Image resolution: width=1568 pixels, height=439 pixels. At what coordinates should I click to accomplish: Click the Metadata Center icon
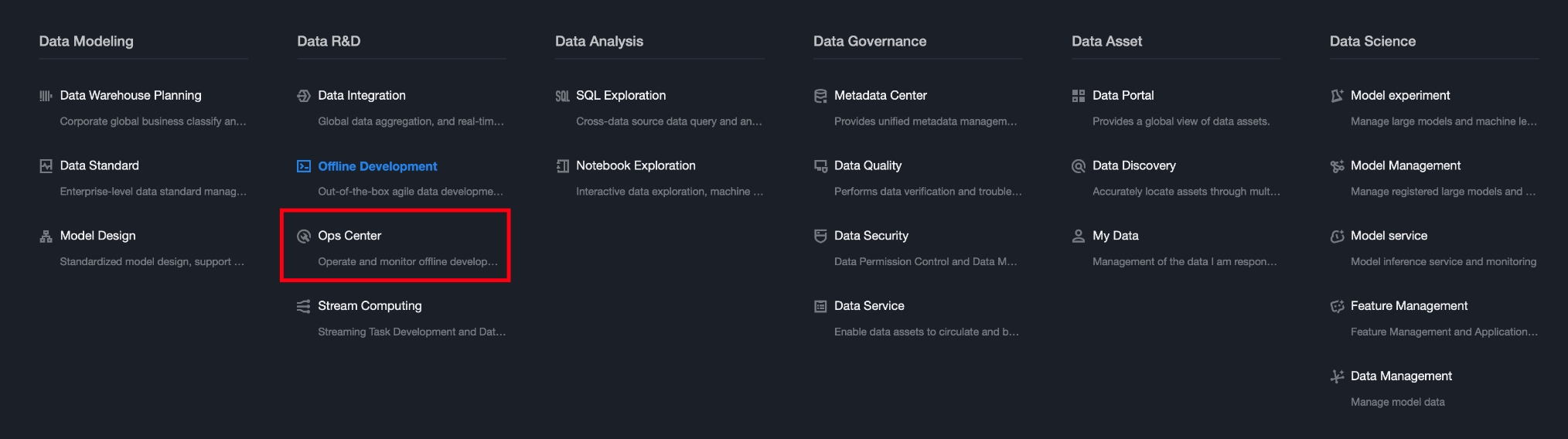click(820, 96)
